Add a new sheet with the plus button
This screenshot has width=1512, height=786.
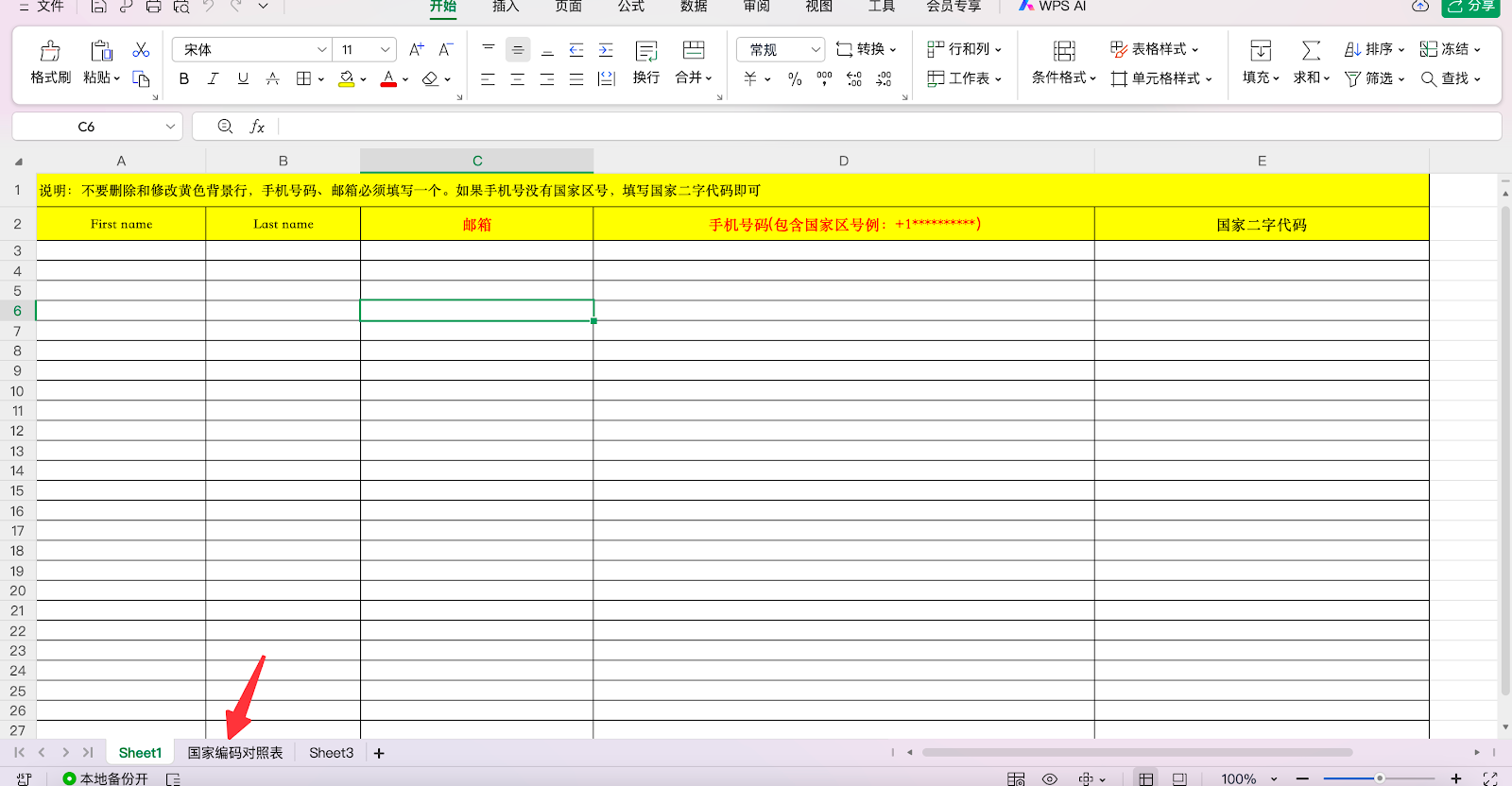tap(379, 753)
